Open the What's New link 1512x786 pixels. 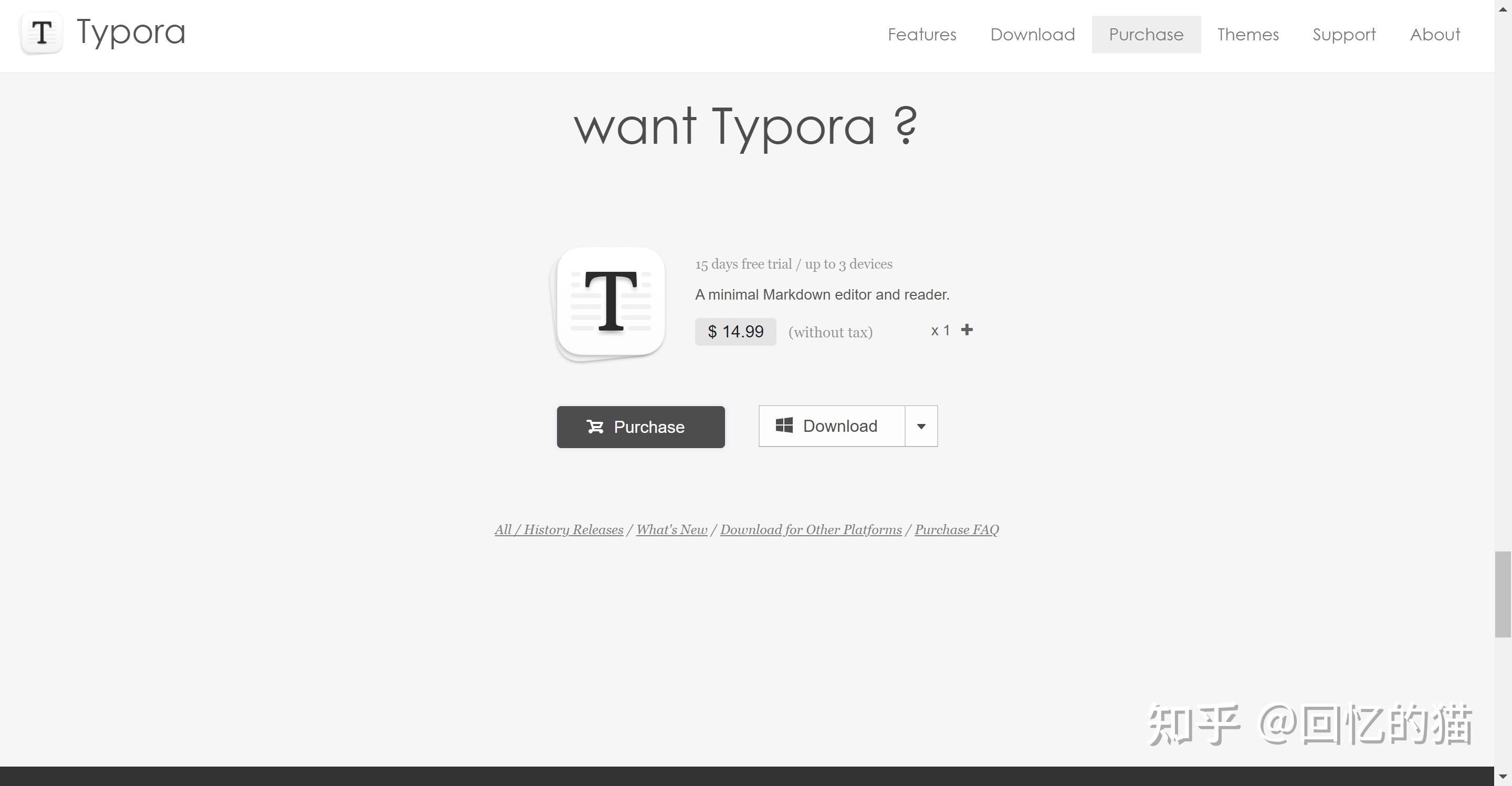pyautogui.click(x=671, y=529)
